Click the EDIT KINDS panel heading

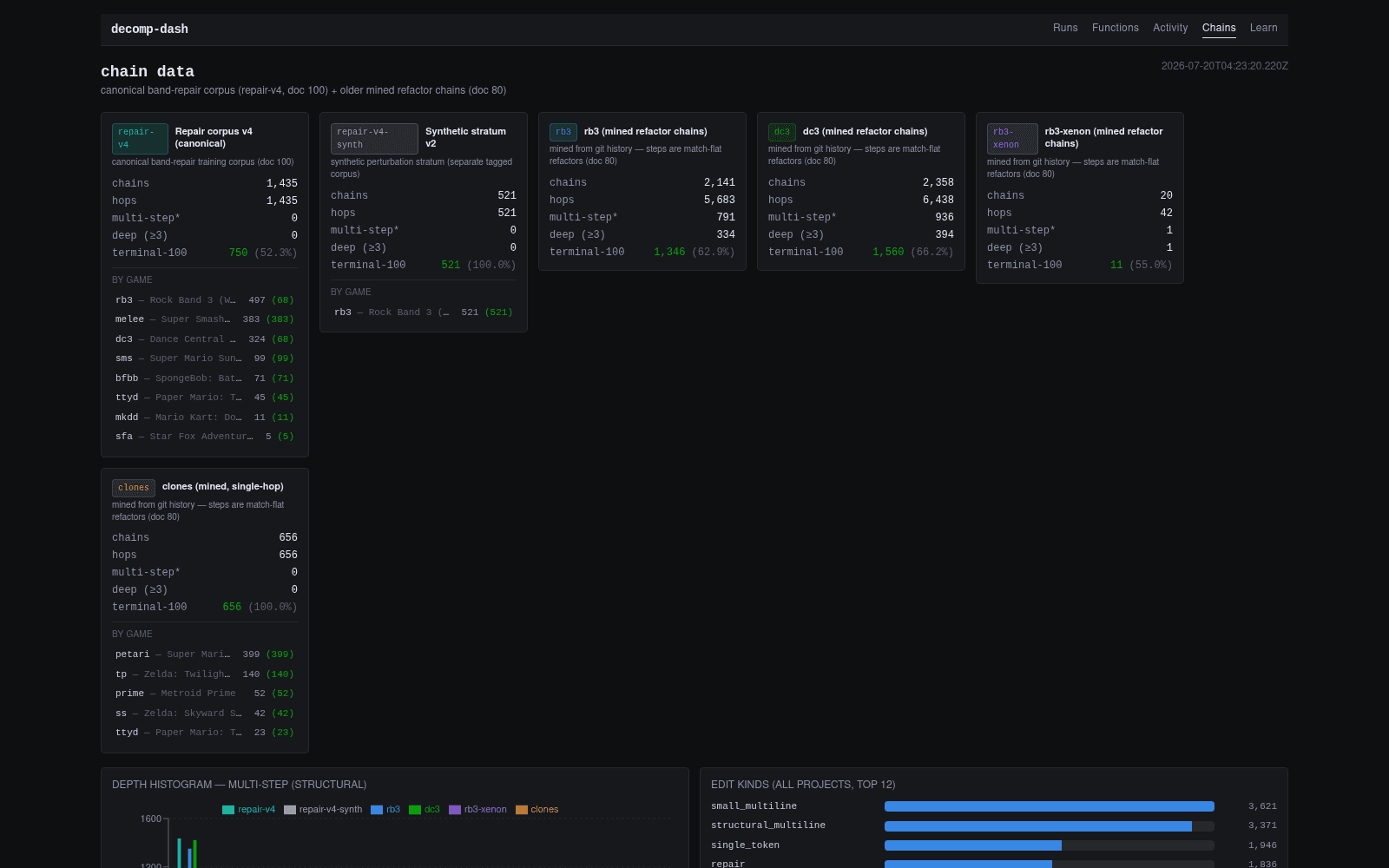803,785
